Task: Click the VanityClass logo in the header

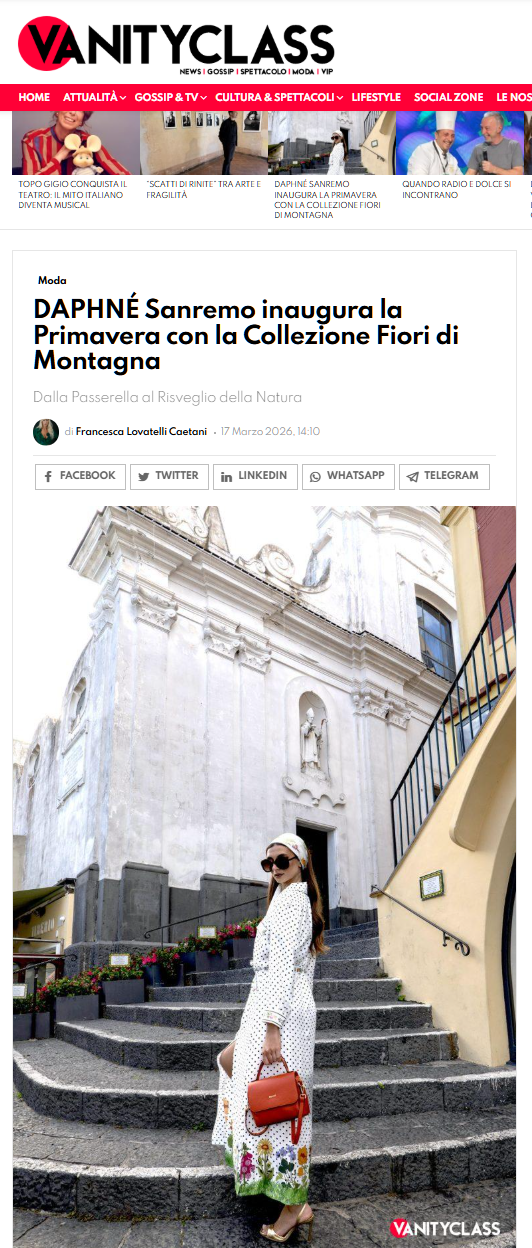Action: coord(176,47)
